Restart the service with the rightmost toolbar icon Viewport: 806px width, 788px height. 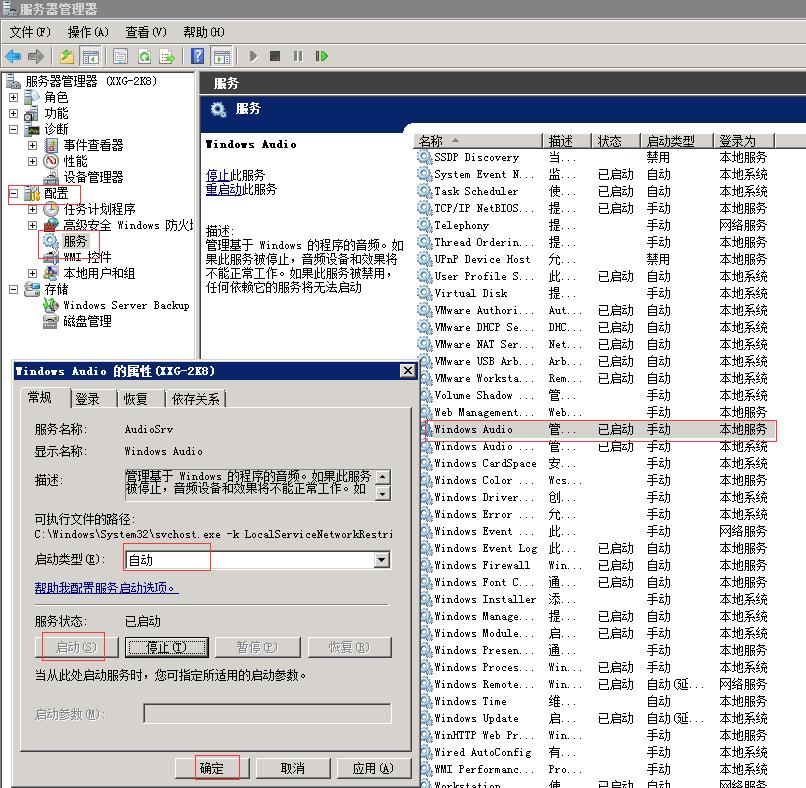pos(322,55)
